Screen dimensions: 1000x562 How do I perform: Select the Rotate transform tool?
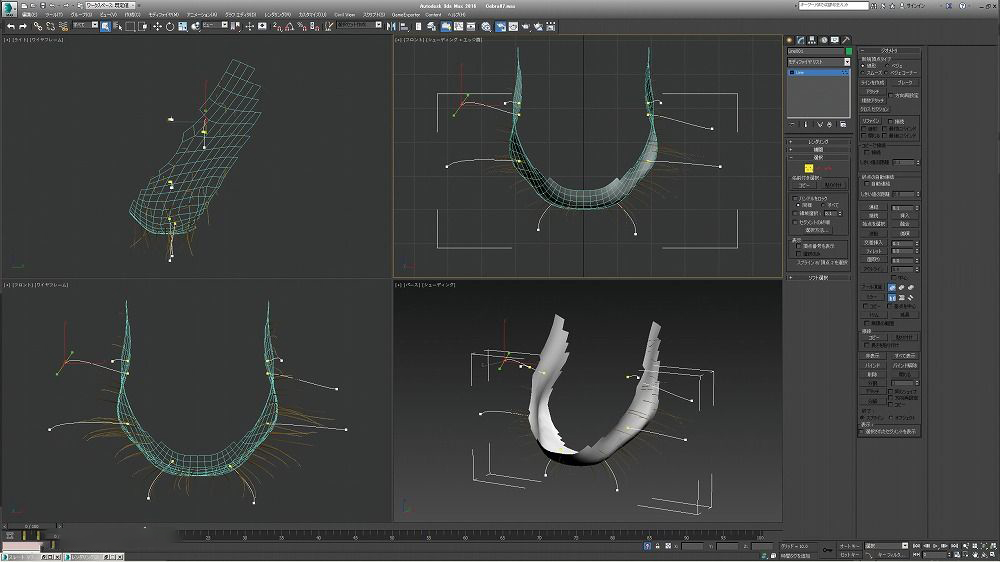(169, 26)
